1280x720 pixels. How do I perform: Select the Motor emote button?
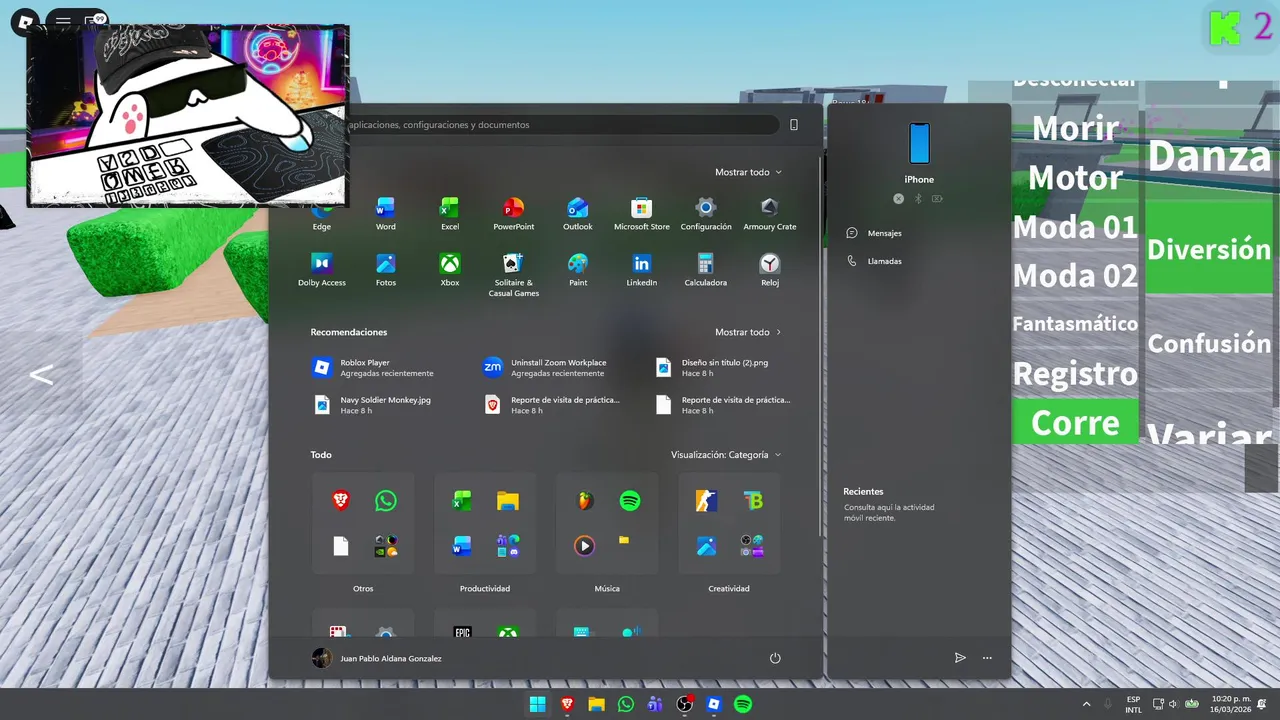click(x=1075, y=178)
